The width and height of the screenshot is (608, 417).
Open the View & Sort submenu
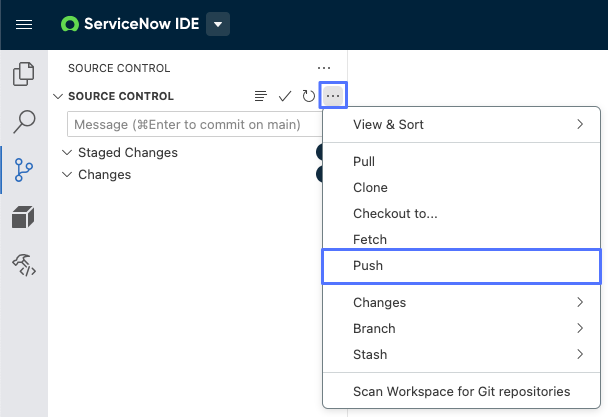tap(461, 125)
